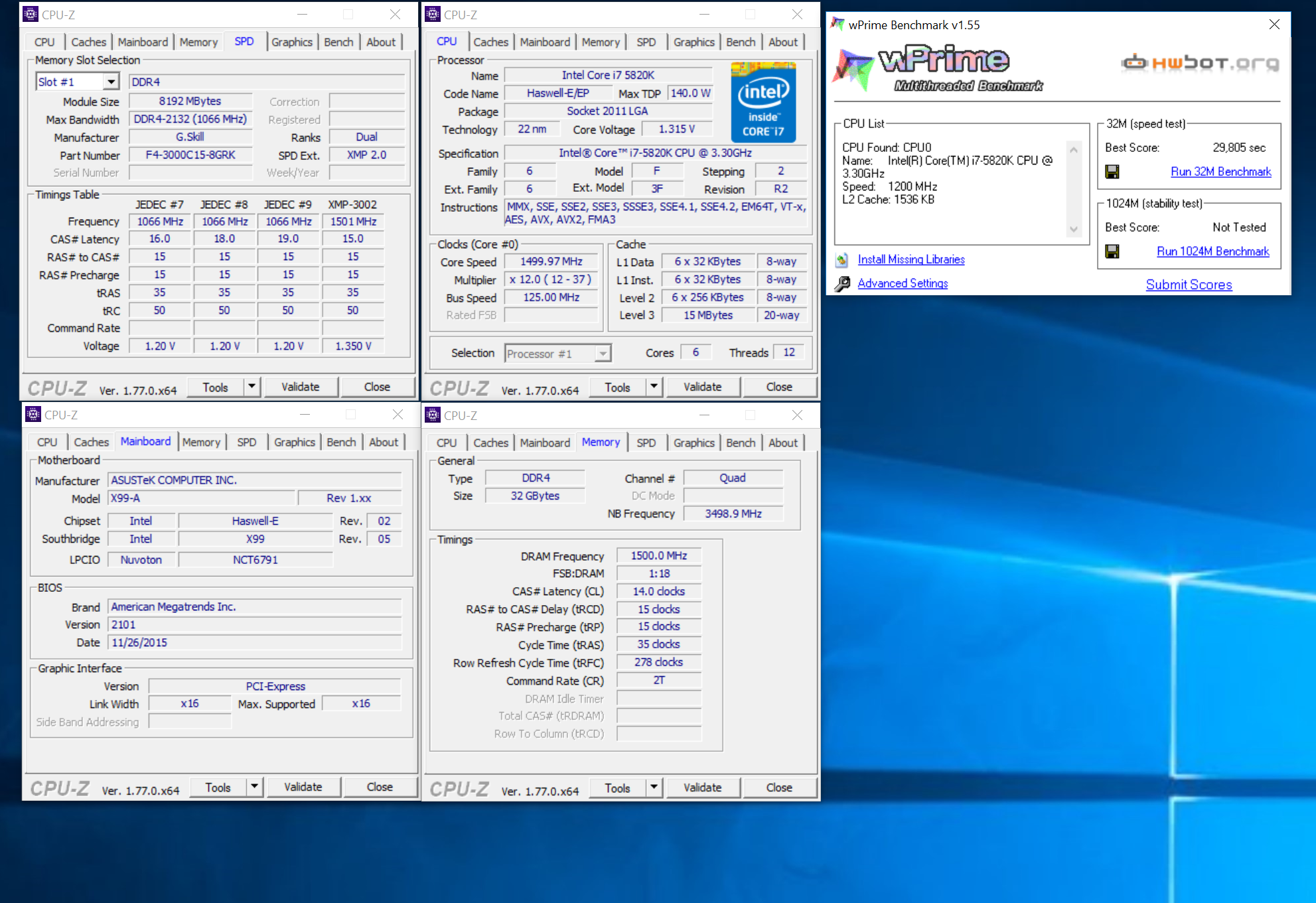This screenshot has height=903, width=1316.
Task: Click the NB Frequency 3498.9 MHz value
Action: [x=733, y=514]
